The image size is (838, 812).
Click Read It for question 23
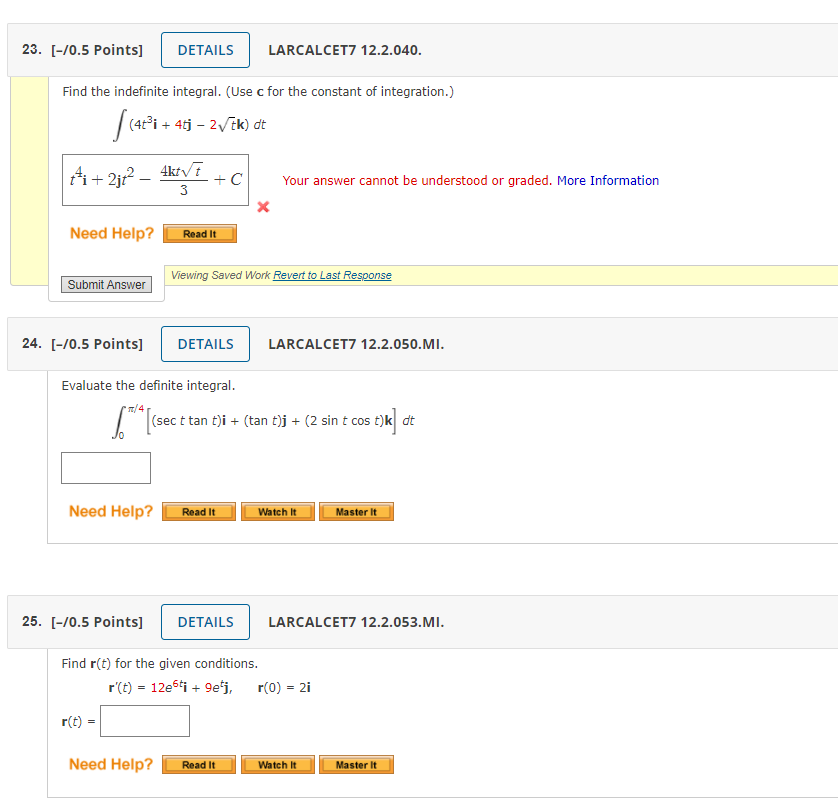tap(199, 233)
